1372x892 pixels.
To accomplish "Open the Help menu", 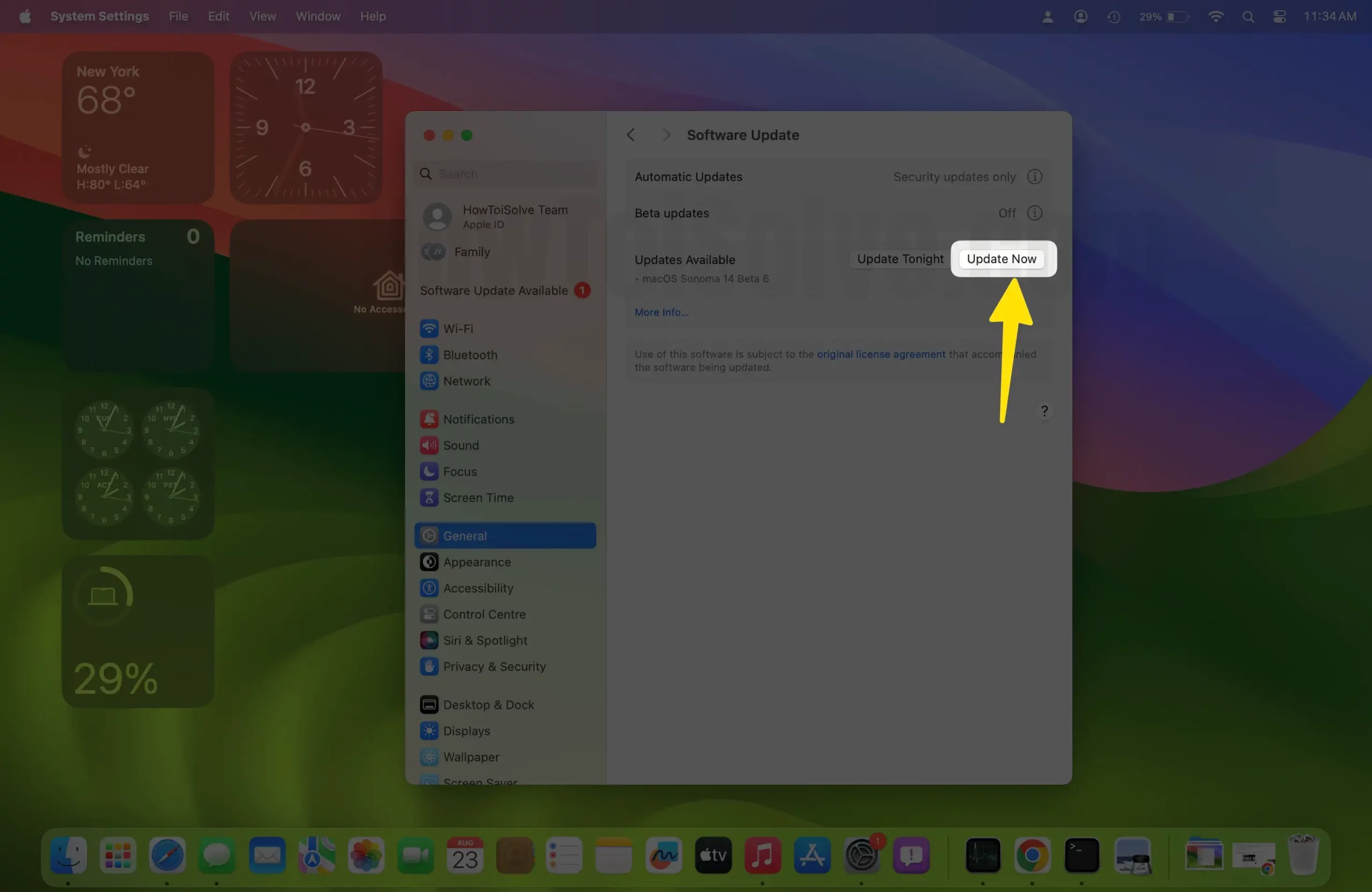I will (x=373, y=16).
